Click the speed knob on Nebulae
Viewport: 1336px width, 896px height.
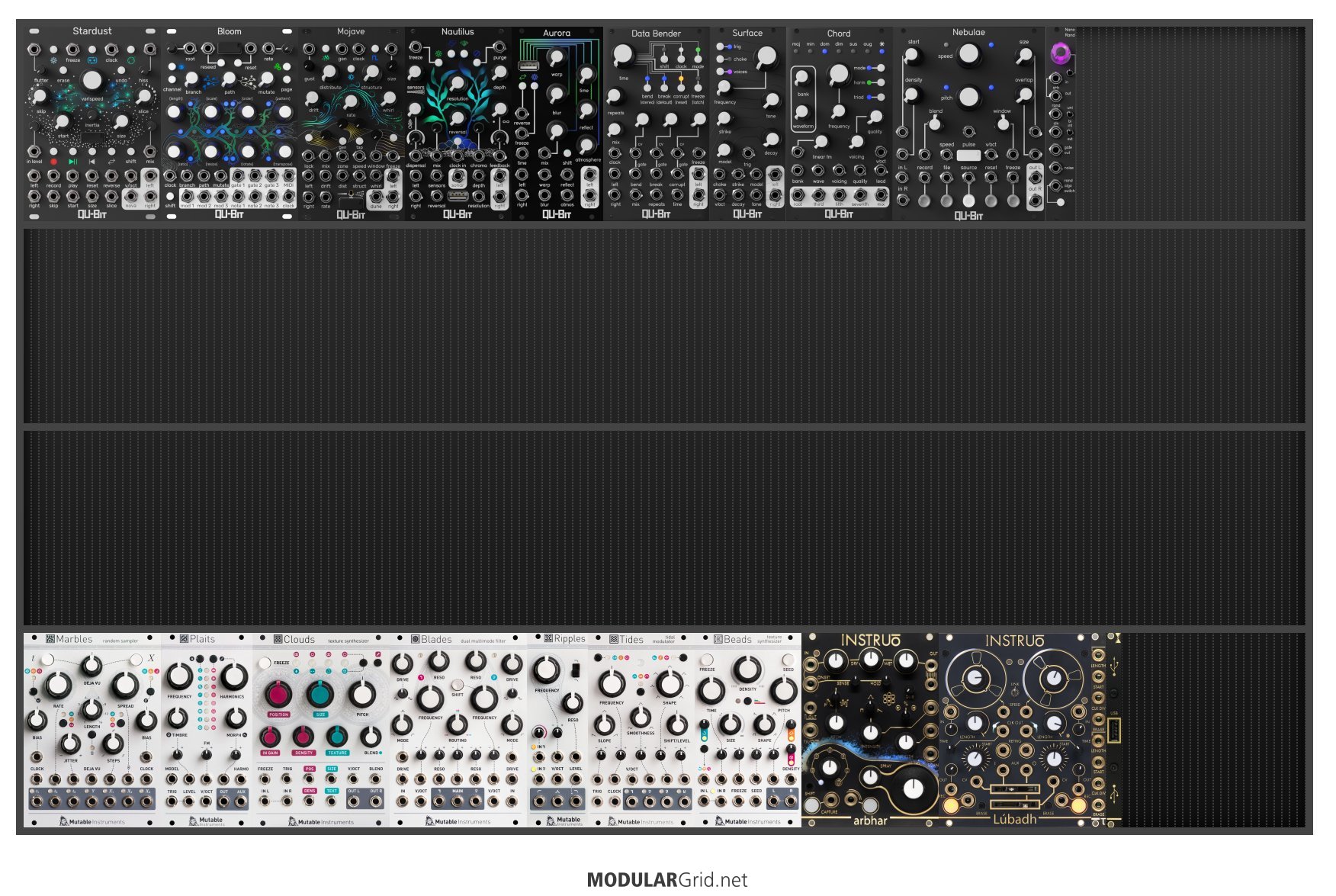click(968, 54)
